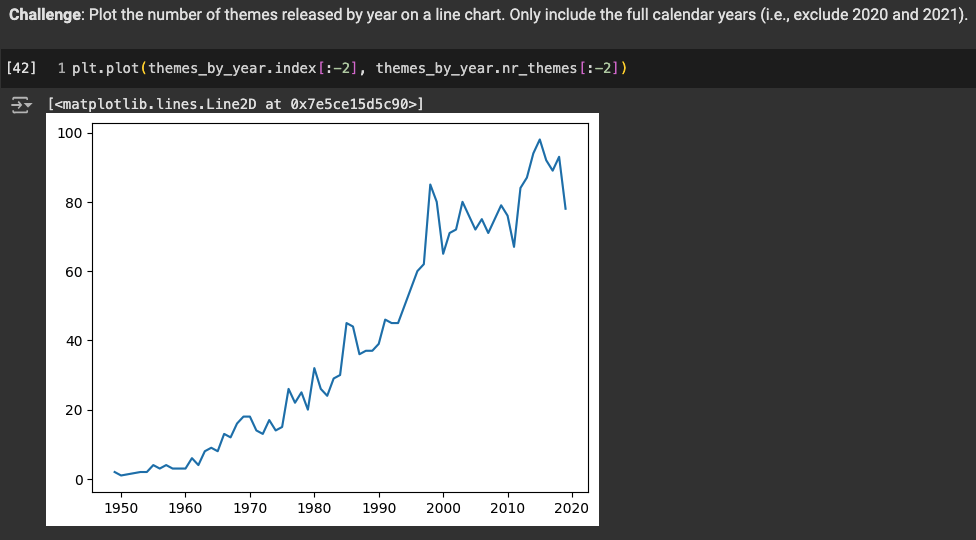Click line number 1 in the code cell
Screen dimensions: 976x540
tap(61, 68)
